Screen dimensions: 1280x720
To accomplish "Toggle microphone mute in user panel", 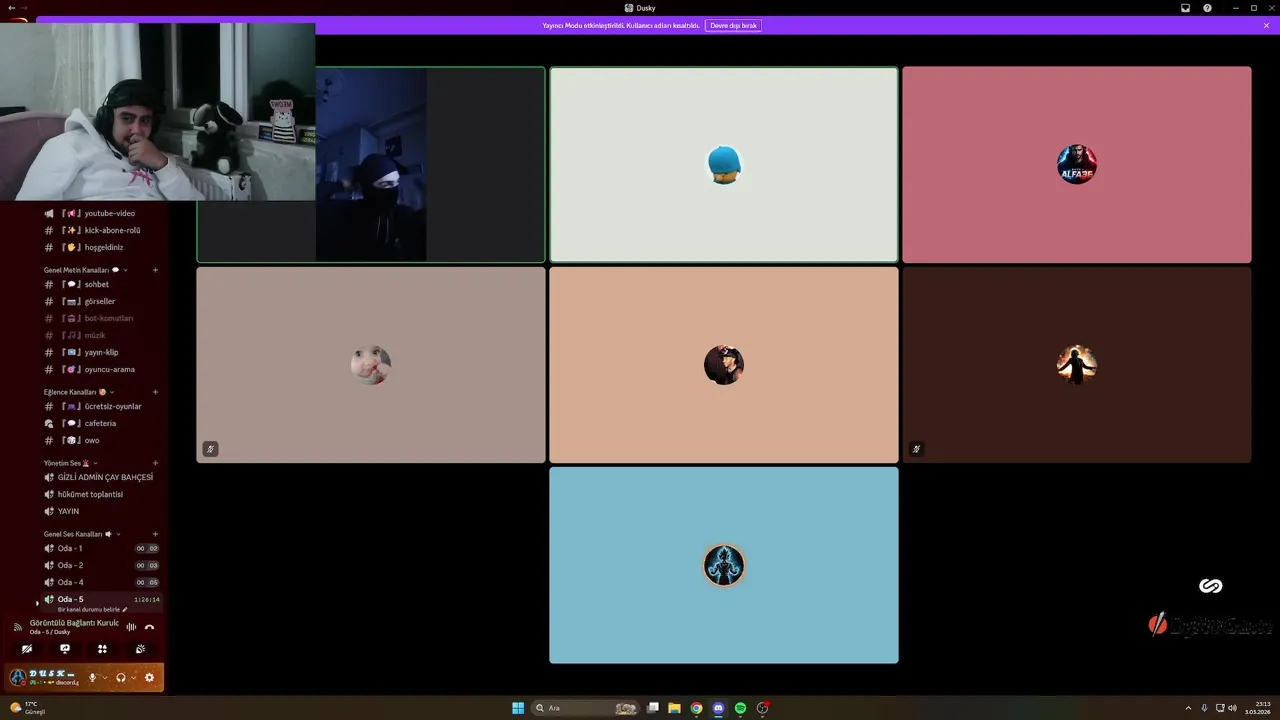I will [93, 677].
